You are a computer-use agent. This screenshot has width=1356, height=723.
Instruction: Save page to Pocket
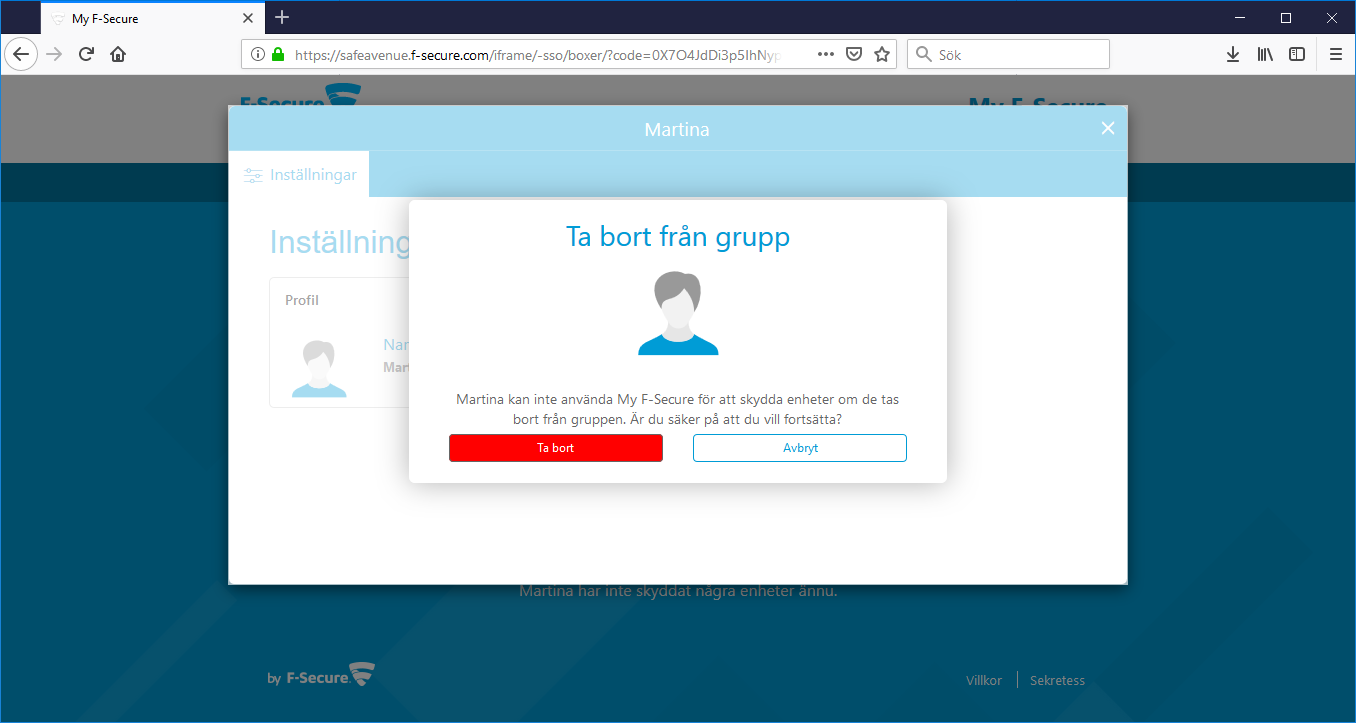(x=854, y=54)
